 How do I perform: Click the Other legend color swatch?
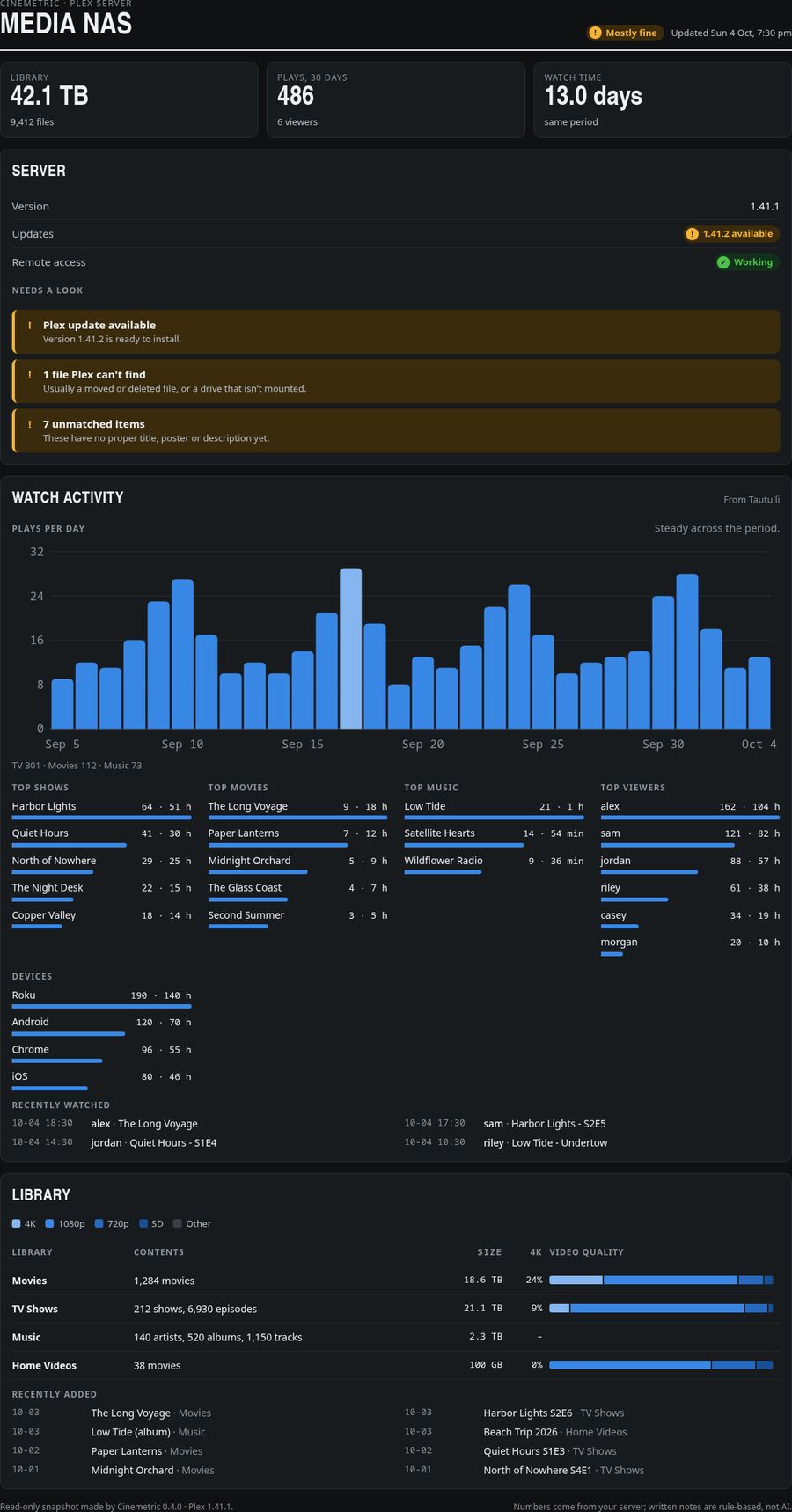[178, 1223]
